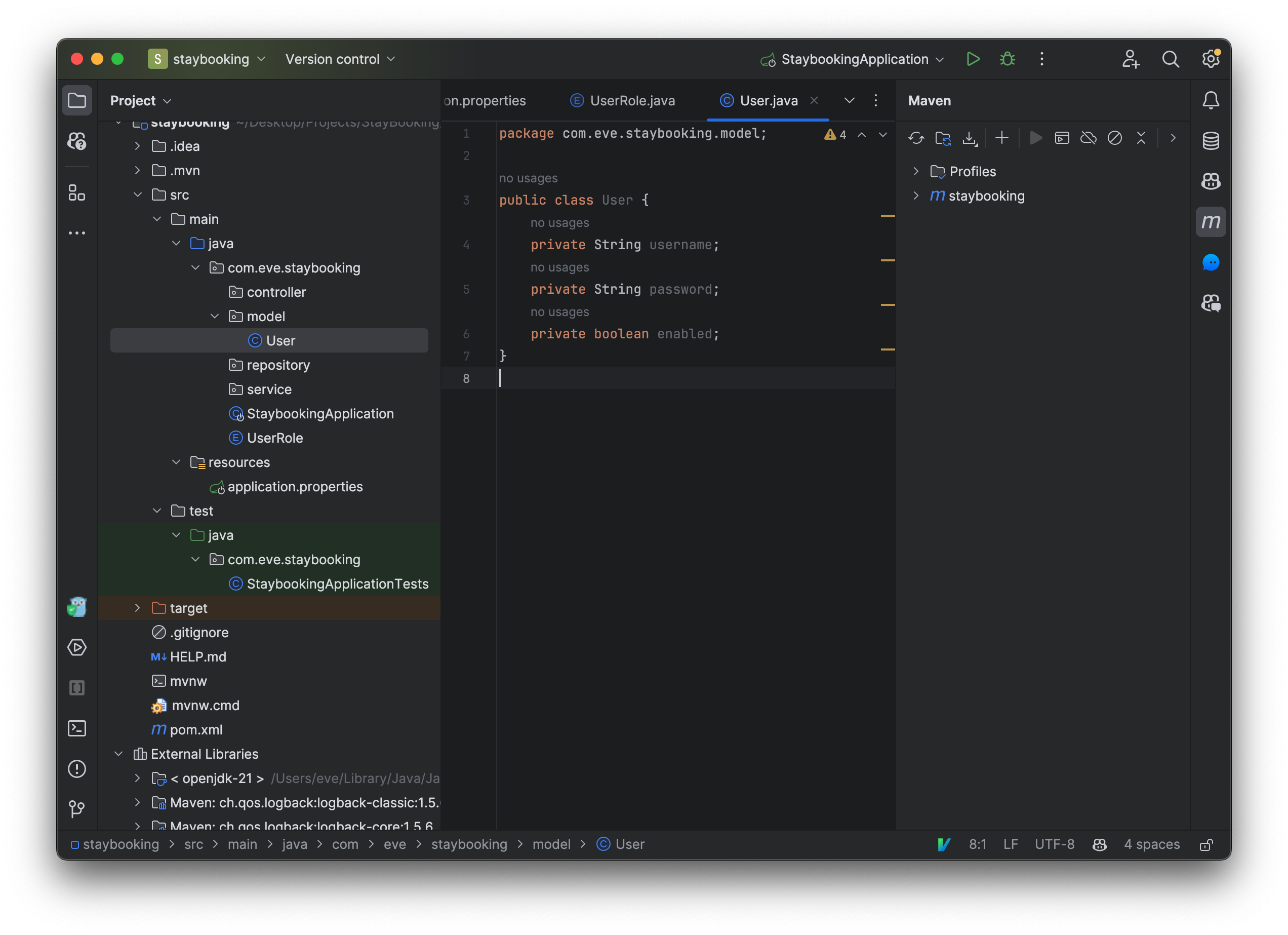The image size is (1288, 935).
Task: Click the LF line separator status bar
Action: 1011,844
